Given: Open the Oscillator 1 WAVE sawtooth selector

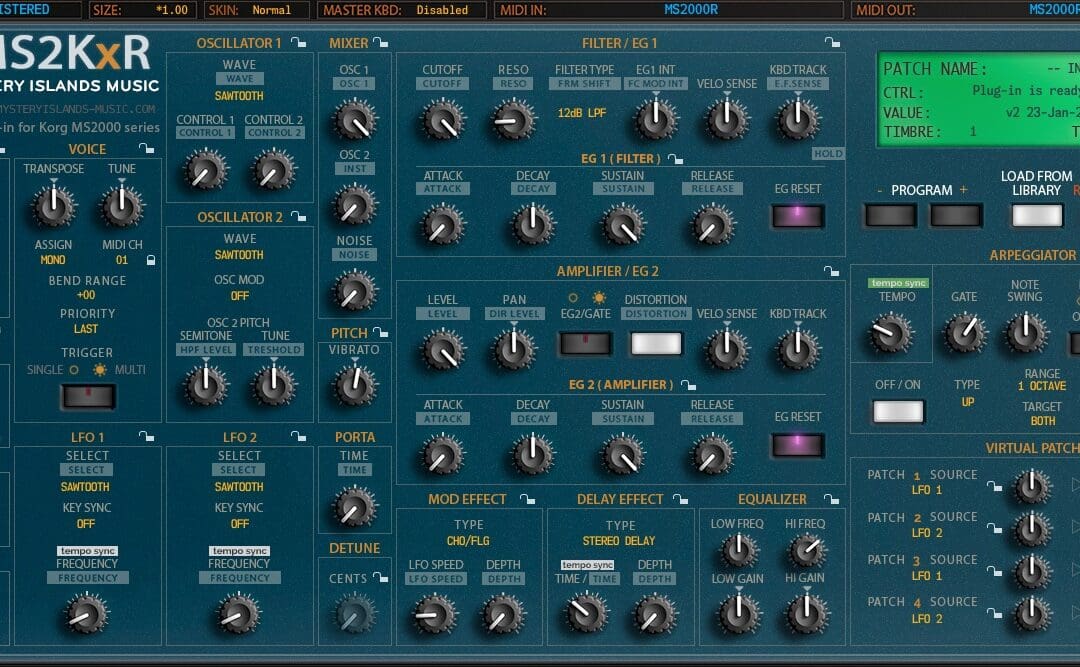Looking at the screenshot, I should 238,95.
